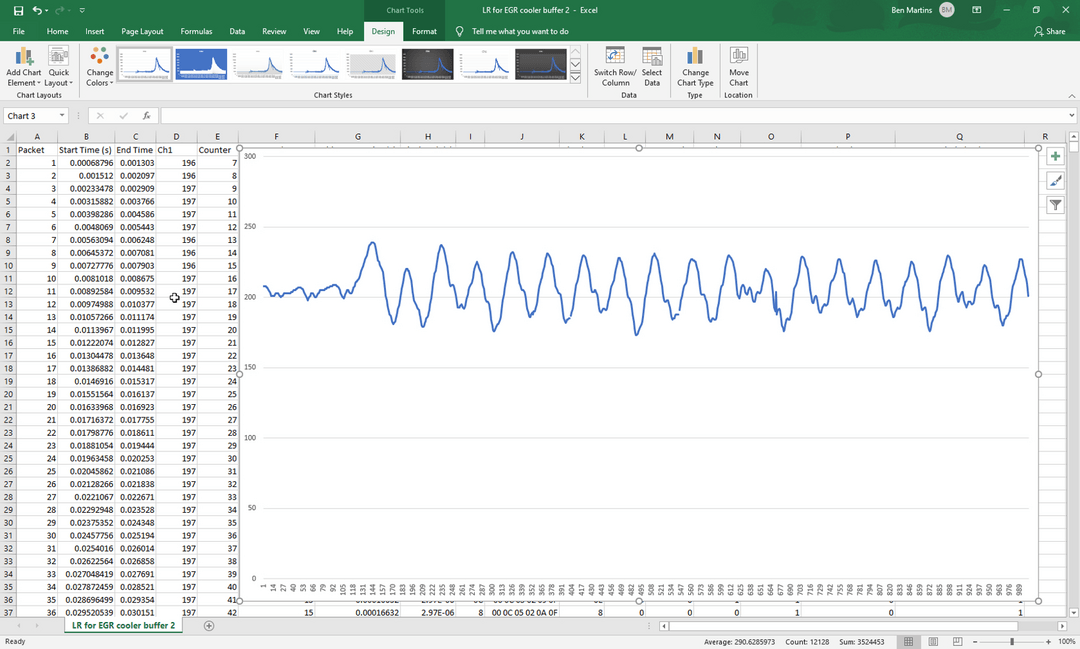
Task: Click the Switch Row/Column button
Action: [615, 67]
